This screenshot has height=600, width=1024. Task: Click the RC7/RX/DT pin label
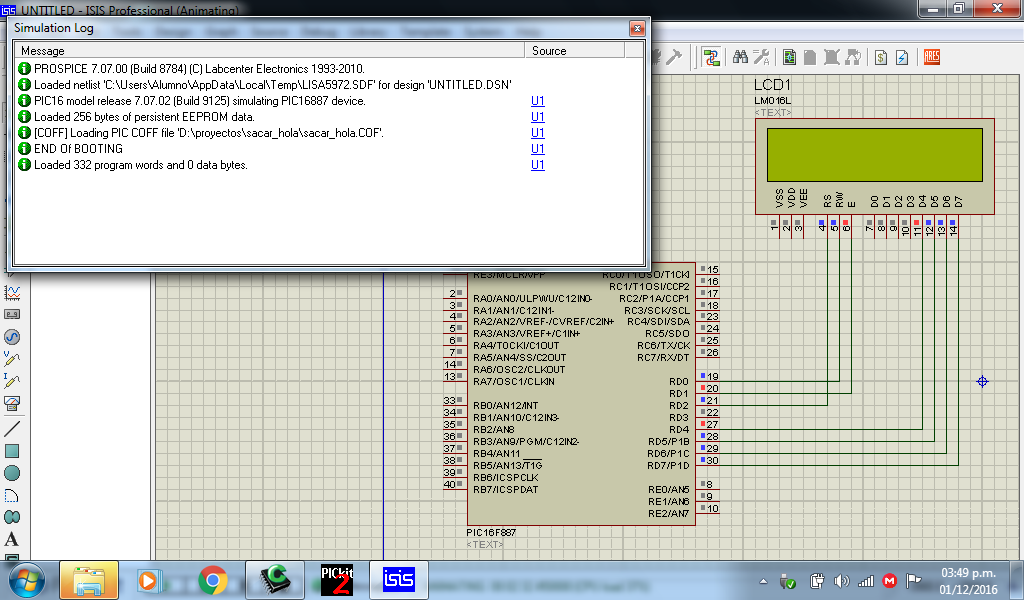(x=663, y=358)
